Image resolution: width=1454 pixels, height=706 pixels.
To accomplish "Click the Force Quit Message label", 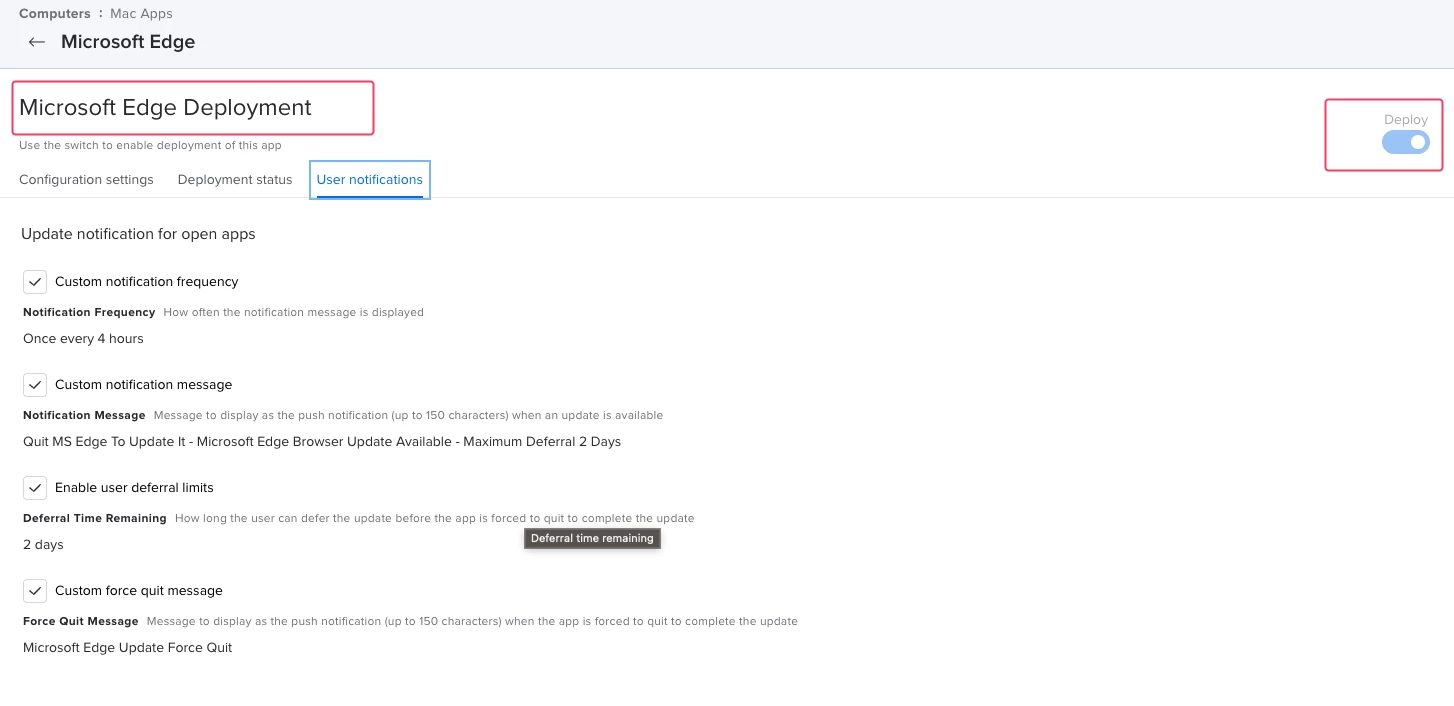I will point(81,622).
